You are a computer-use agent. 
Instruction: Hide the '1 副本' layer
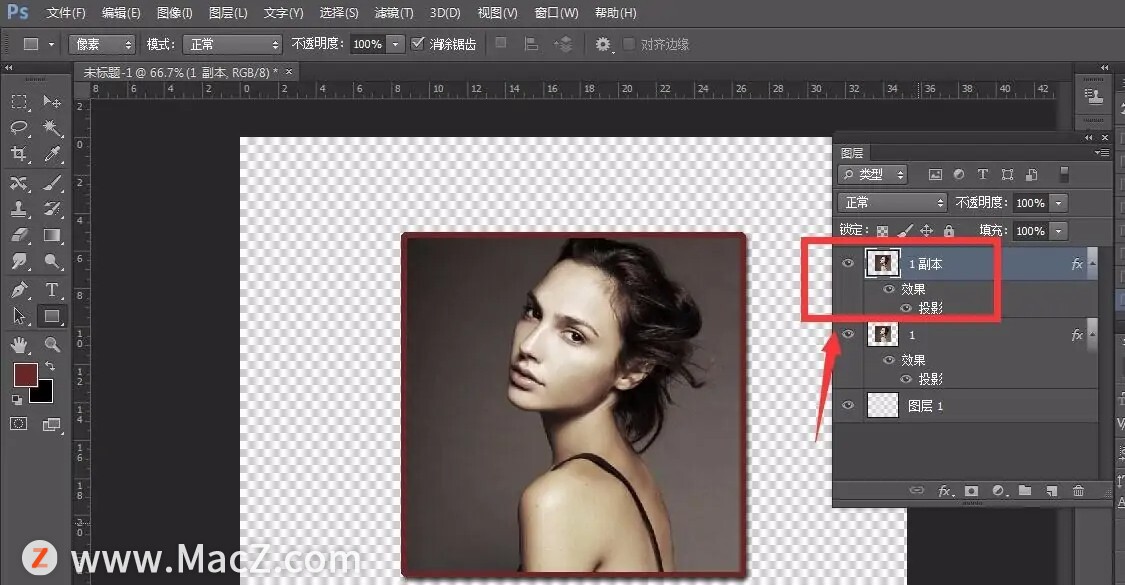tap(849, 264)
